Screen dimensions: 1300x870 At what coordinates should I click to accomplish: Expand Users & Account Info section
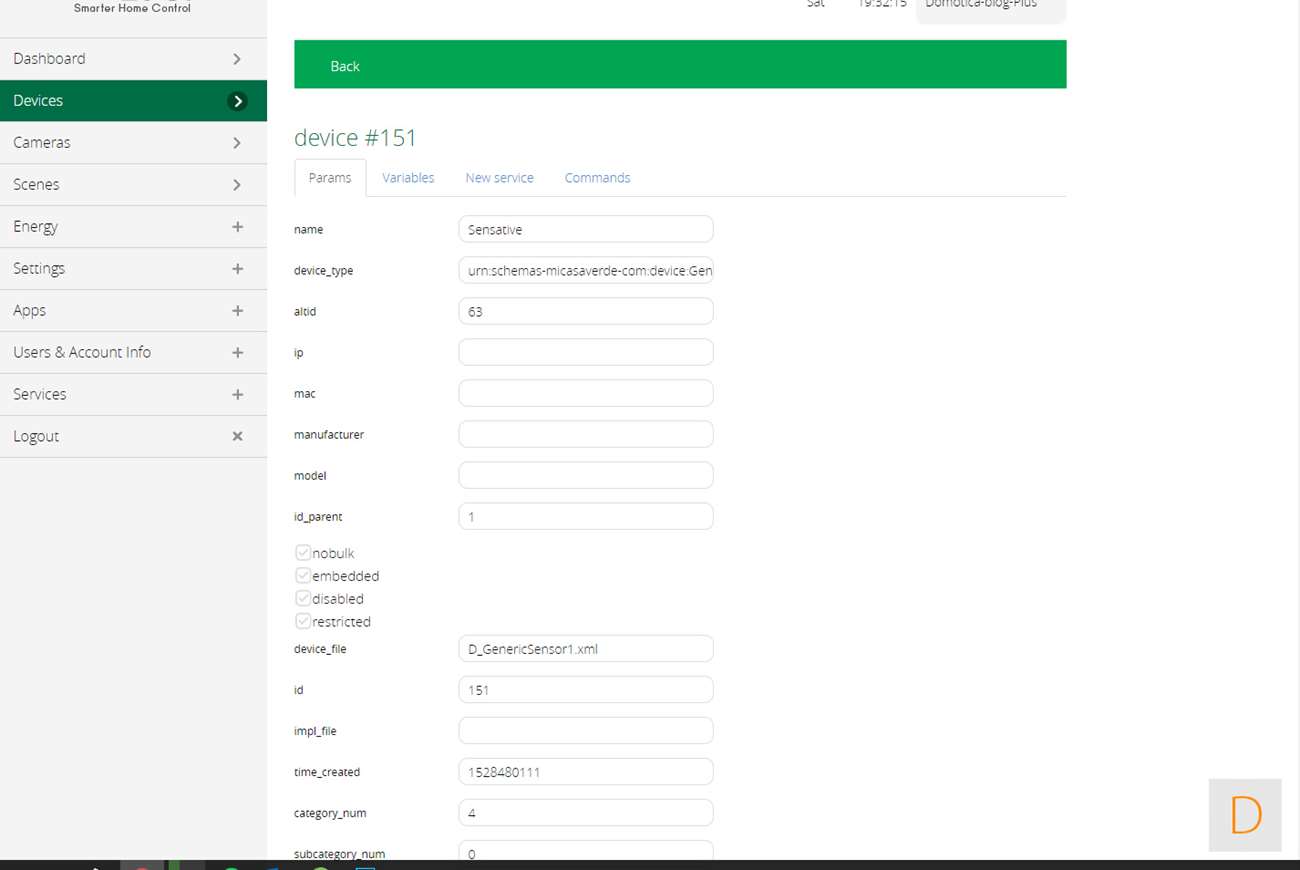237,353
